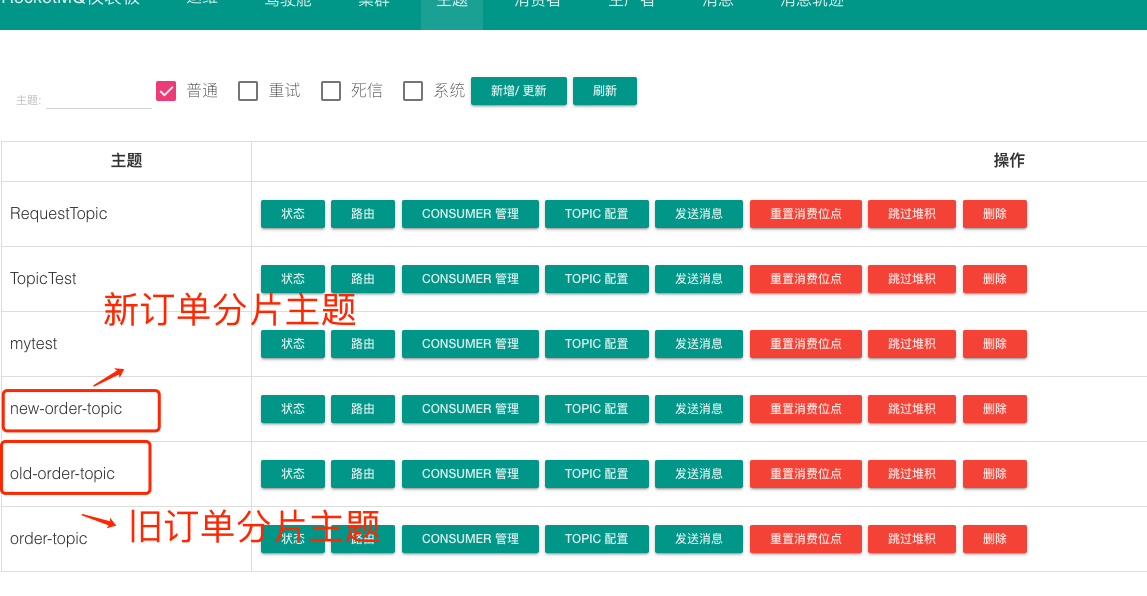Click 删除 on the RequestTopic row
Viewport: 1147px width, 596px height.
point(994,214)
